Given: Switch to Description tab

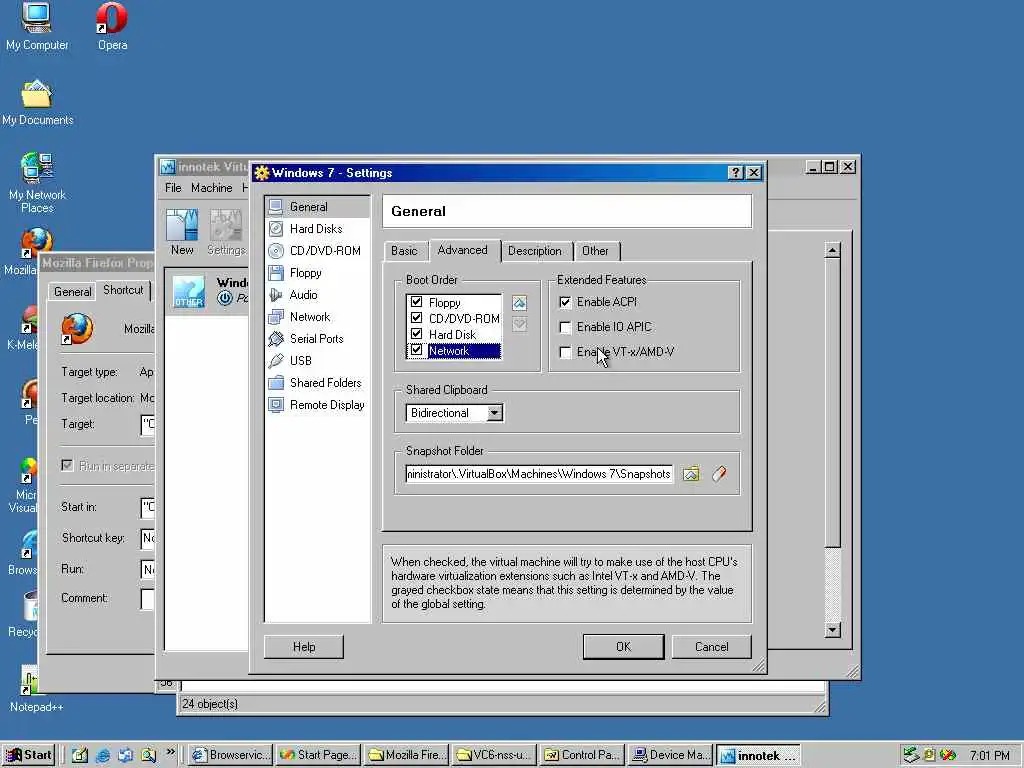Looking at the screenshot, I should (535, 251).
